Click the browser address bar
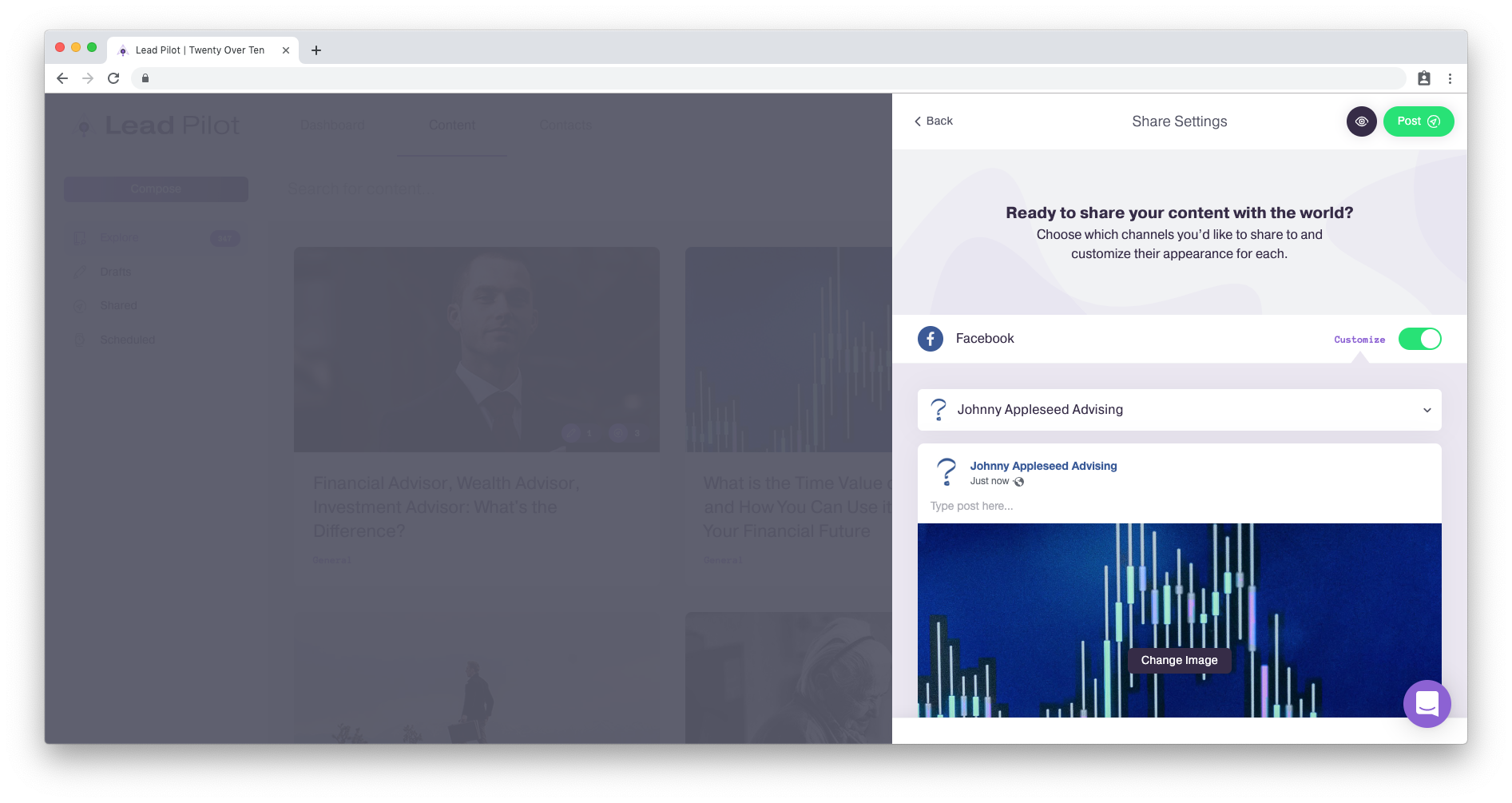1512x803 pixels. click(767, 78)
